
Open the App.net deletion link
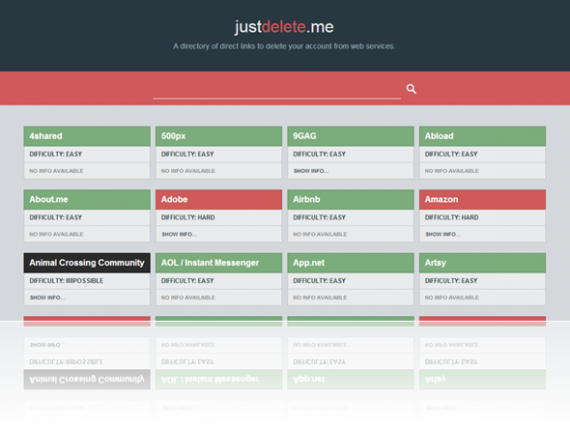point(350,263)
